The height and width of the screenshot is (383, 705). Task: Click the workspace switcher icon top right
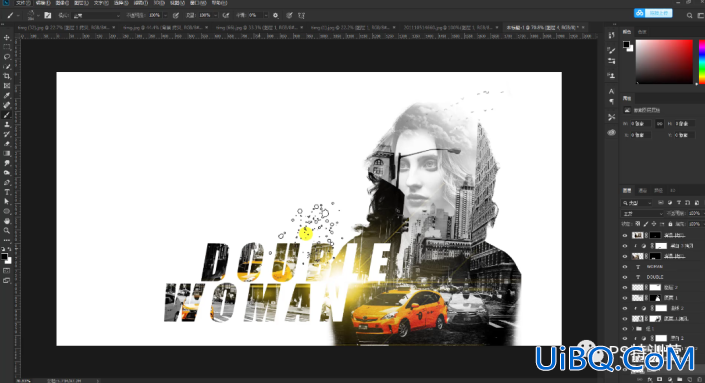coord(700,15)
